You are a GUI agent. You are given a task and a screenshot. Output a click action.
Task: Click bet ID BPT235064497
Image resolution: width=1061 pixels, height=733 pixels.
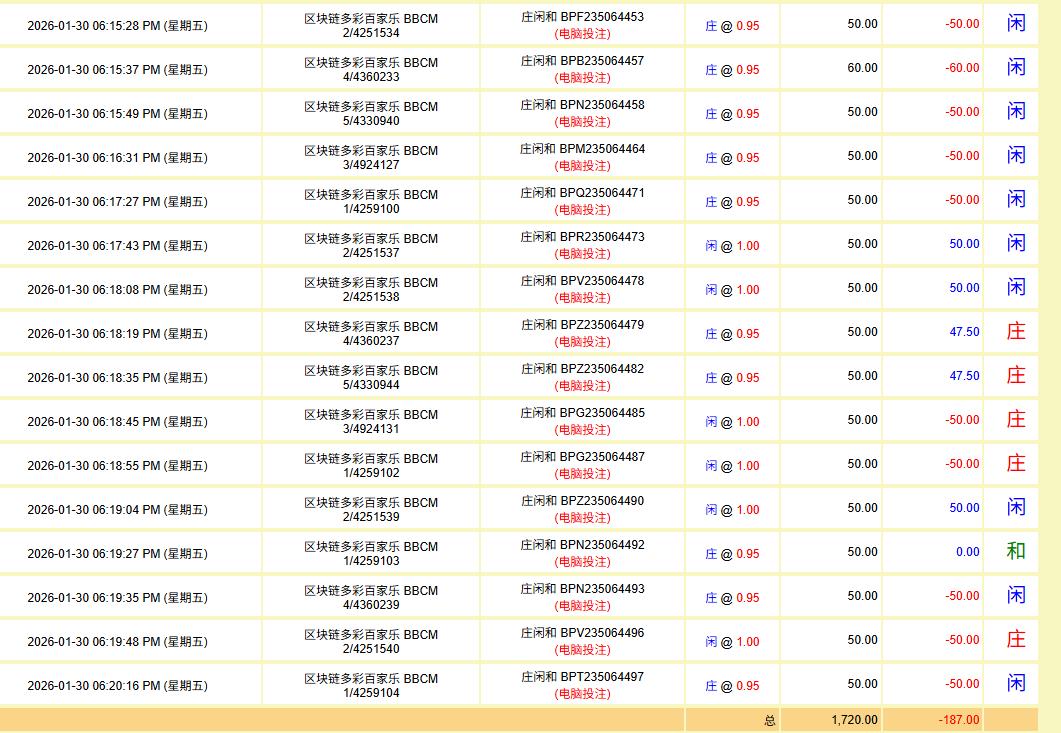point(602,677)
